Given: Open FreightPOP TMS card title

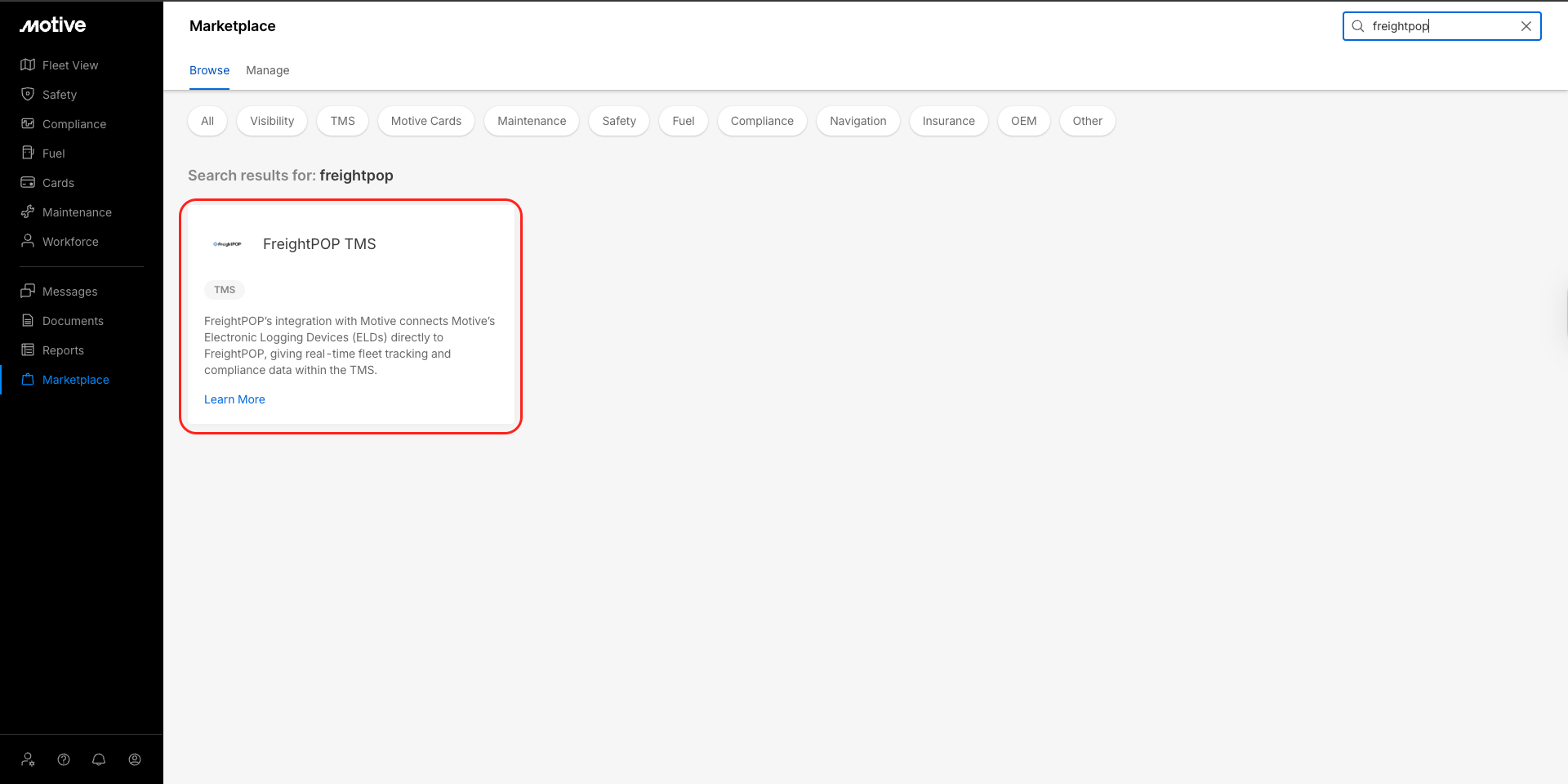Looking at the screenshot, I should [319, 244].
